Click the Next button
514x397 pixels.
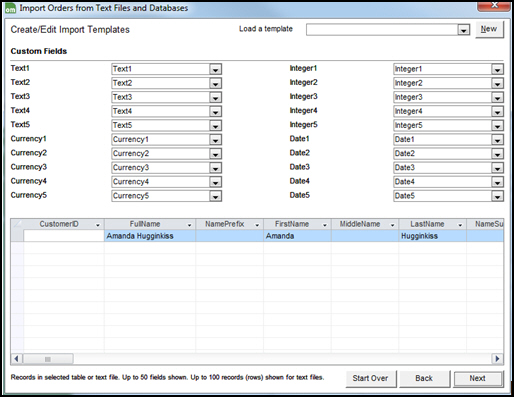coord(478,378)
